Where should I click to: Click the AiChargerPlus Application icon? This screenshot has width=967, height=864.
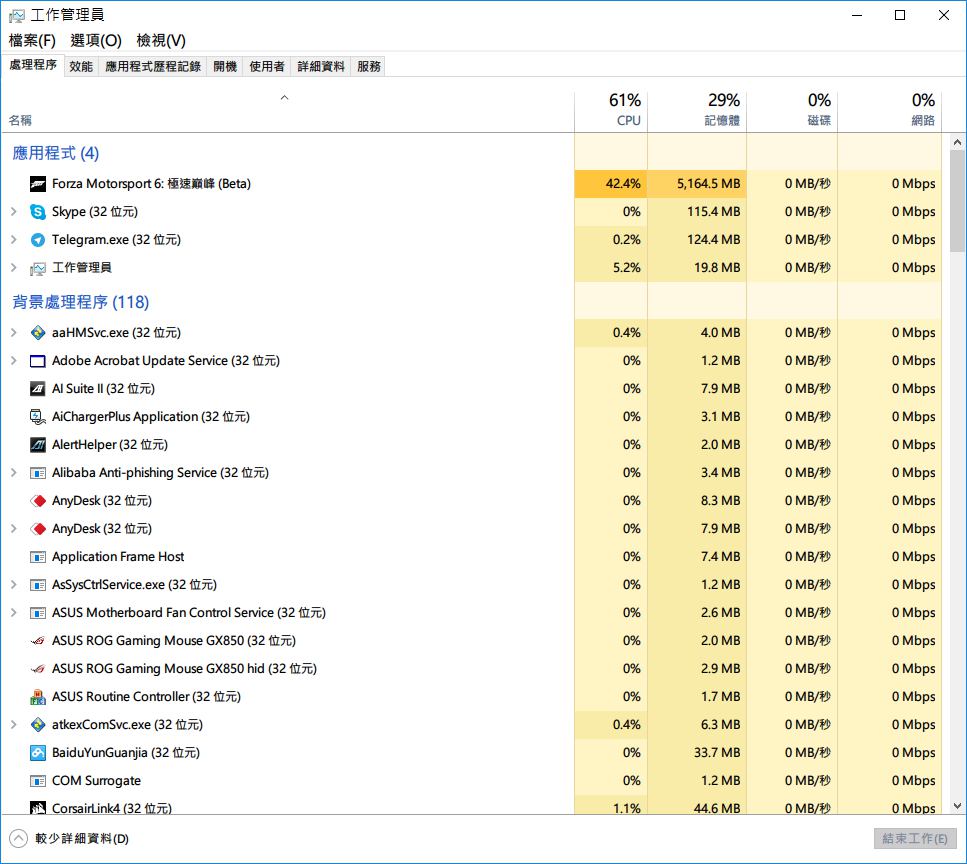coord(38,417)
